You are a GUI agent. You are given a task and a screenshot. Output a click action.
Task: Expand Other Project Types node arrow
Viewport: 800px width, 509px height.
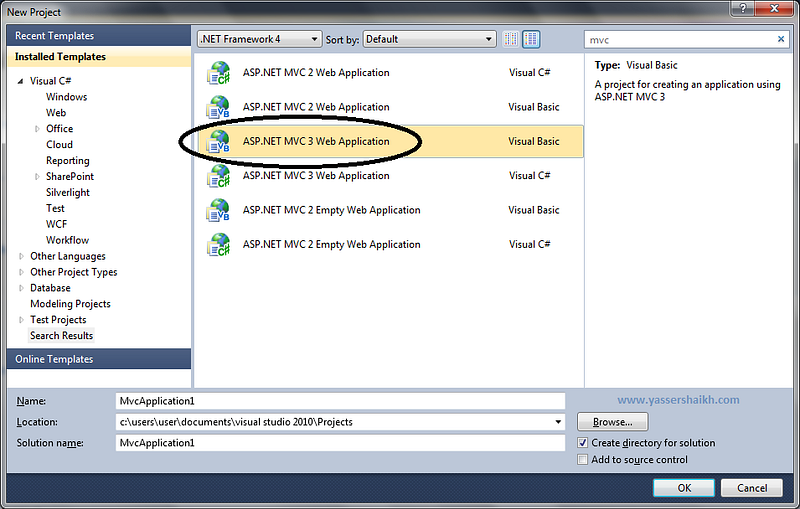point(21,272)
